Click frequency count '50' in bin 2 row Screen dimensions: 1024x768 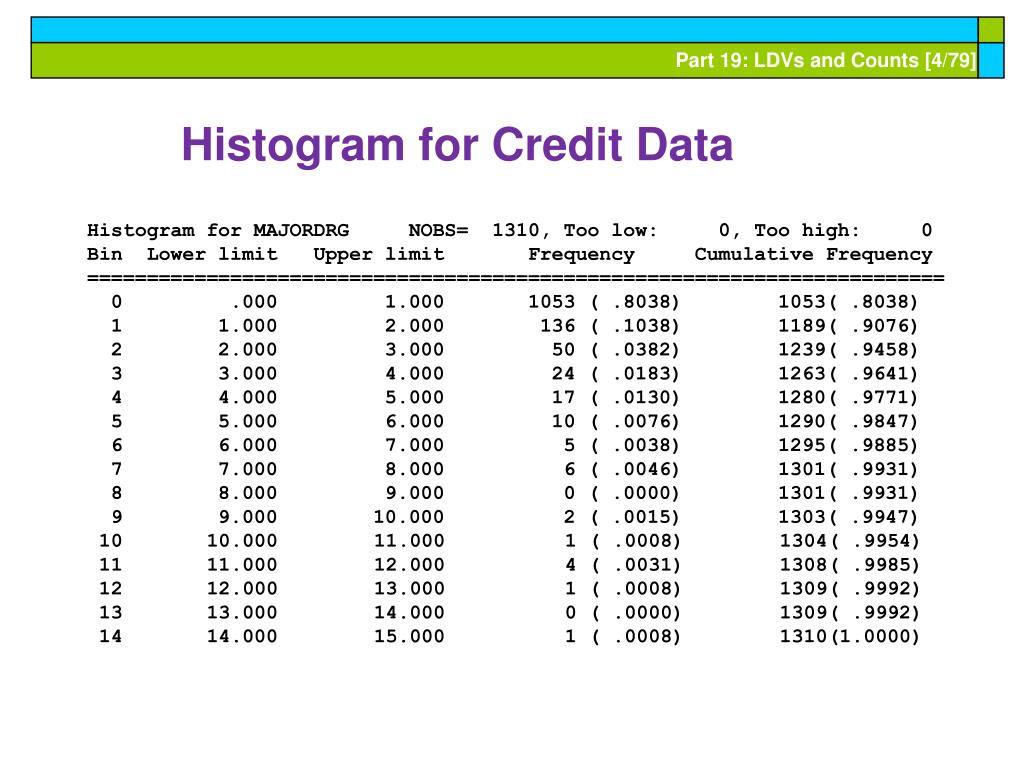[x=564, y=349]
